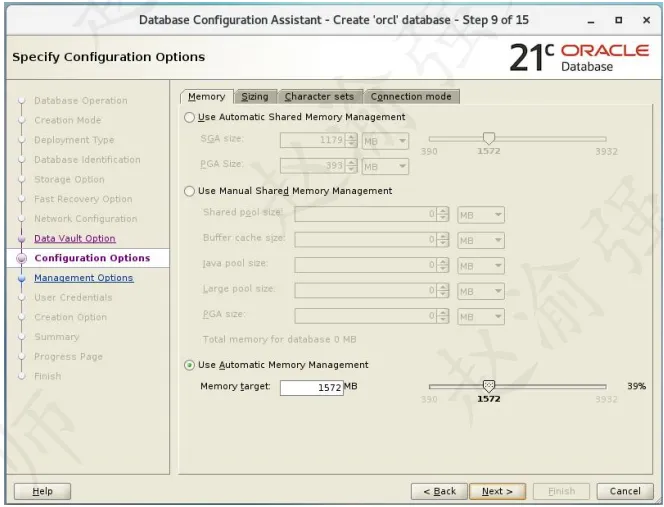Click the Summary step
Image resolution: width=664 pixels, height=507 pixels.
tap(57, 337)
